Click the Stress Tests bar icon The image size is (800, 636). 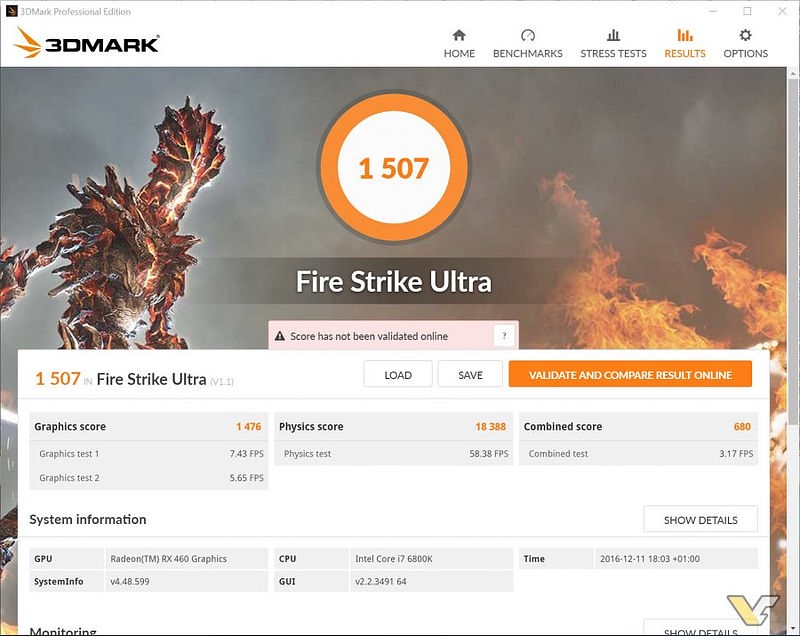(613, 35)
